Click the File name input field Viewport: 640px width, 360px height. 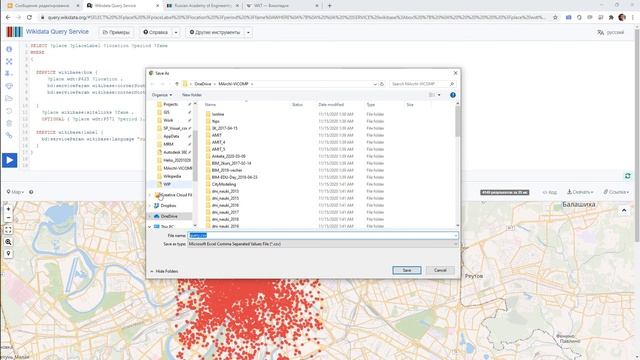click(x=322, y=236)
